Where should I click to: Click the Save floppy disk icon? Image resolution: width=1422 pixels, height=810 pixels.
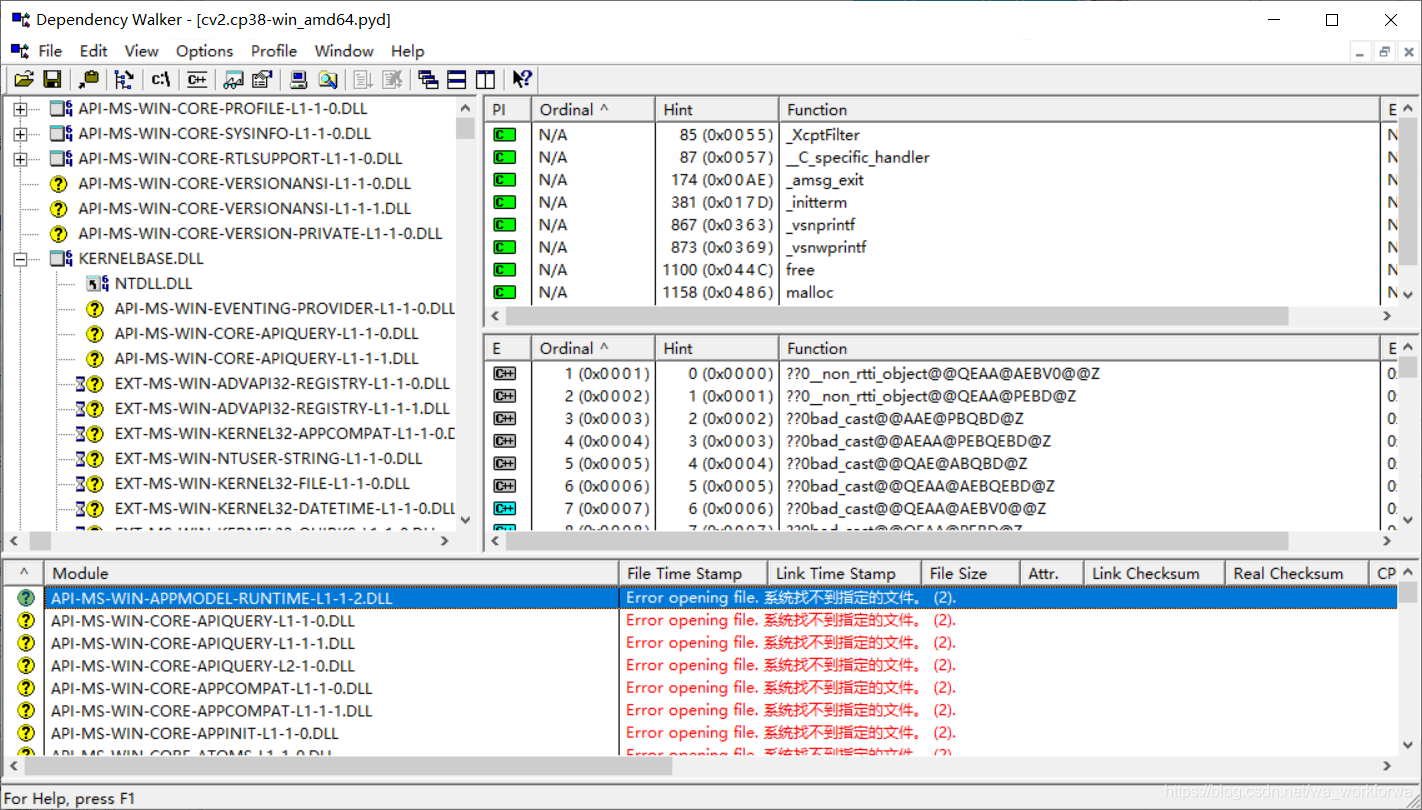point(52,79)
